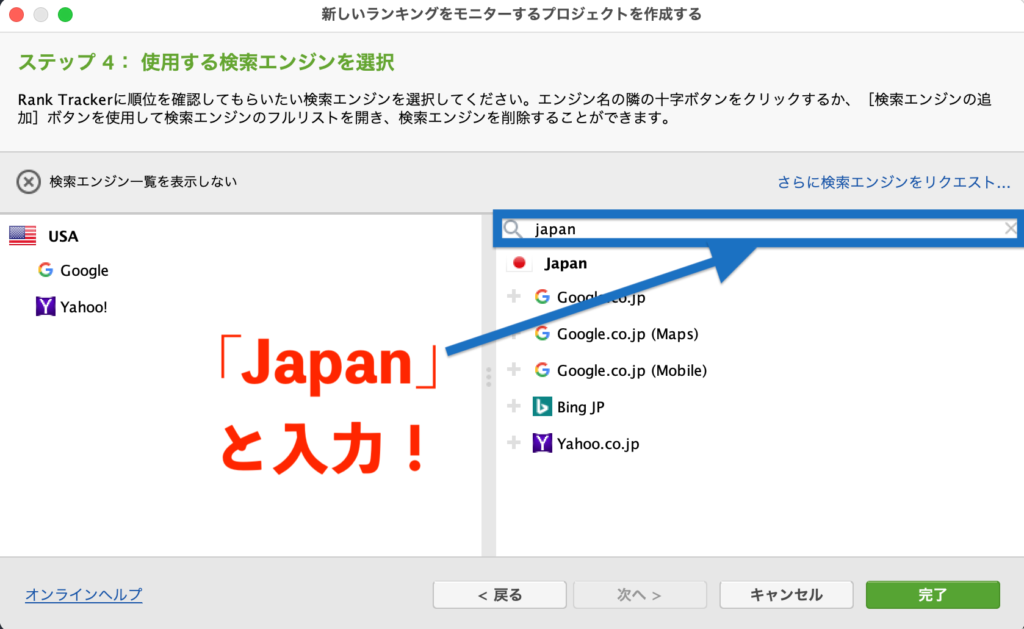This screenshot has height=629, width=1024.
Task: Click the magnifier icon in search field
Action: pos(513,229)
